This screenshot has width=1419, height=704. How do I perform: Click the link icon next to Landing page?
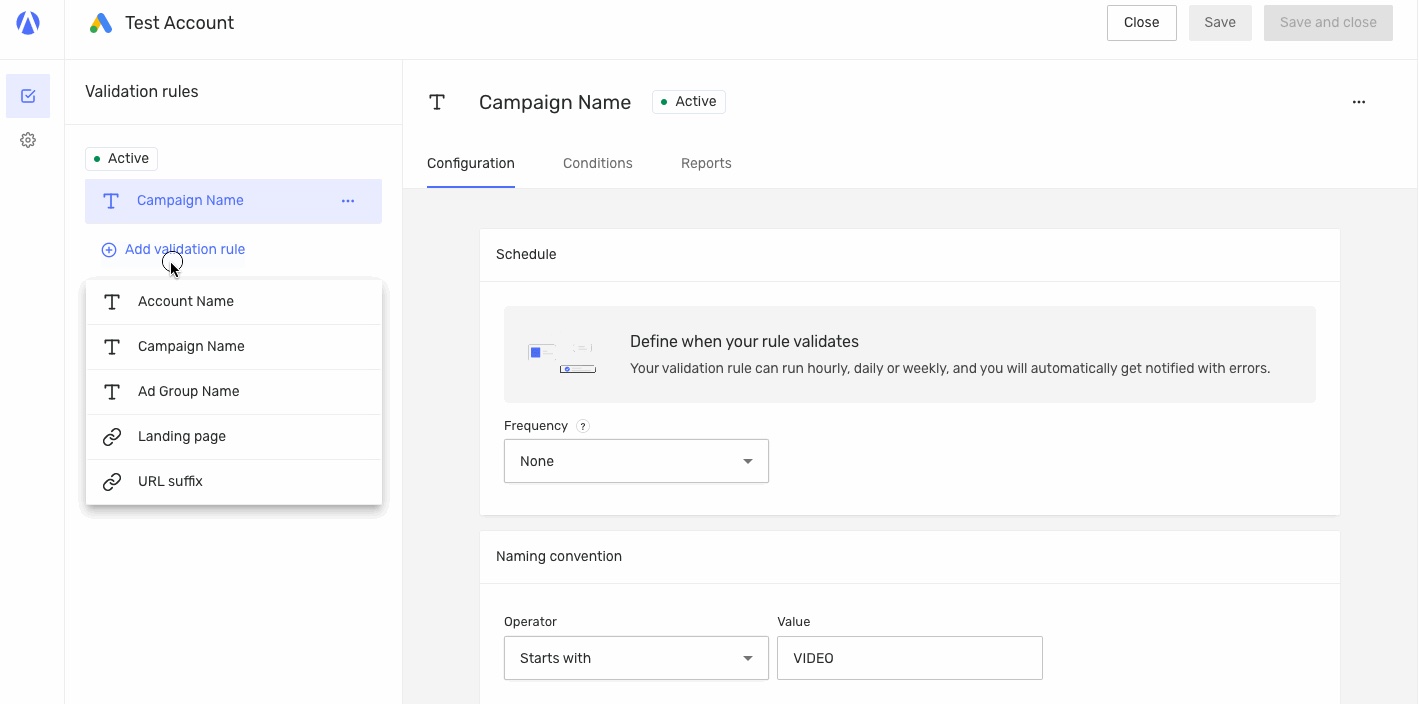(x=111, y=436)
